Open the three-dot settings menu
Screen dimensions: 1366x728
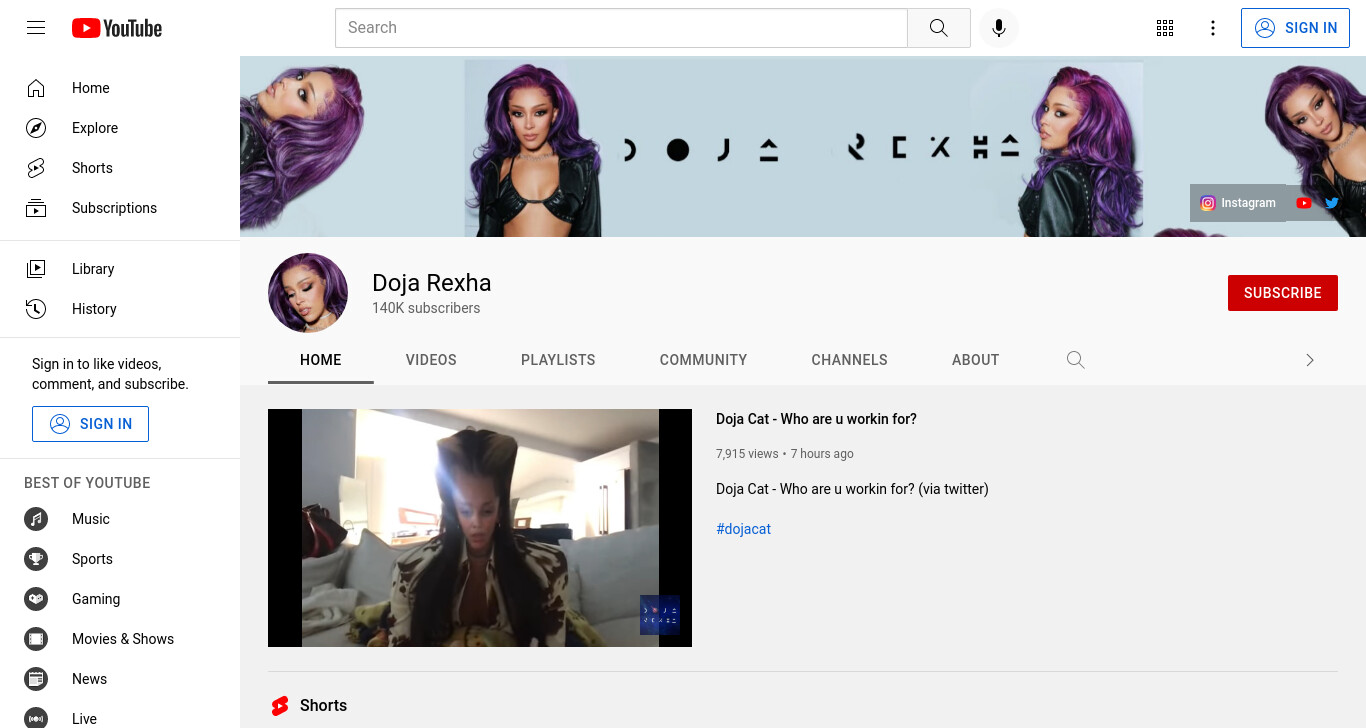1213,28
